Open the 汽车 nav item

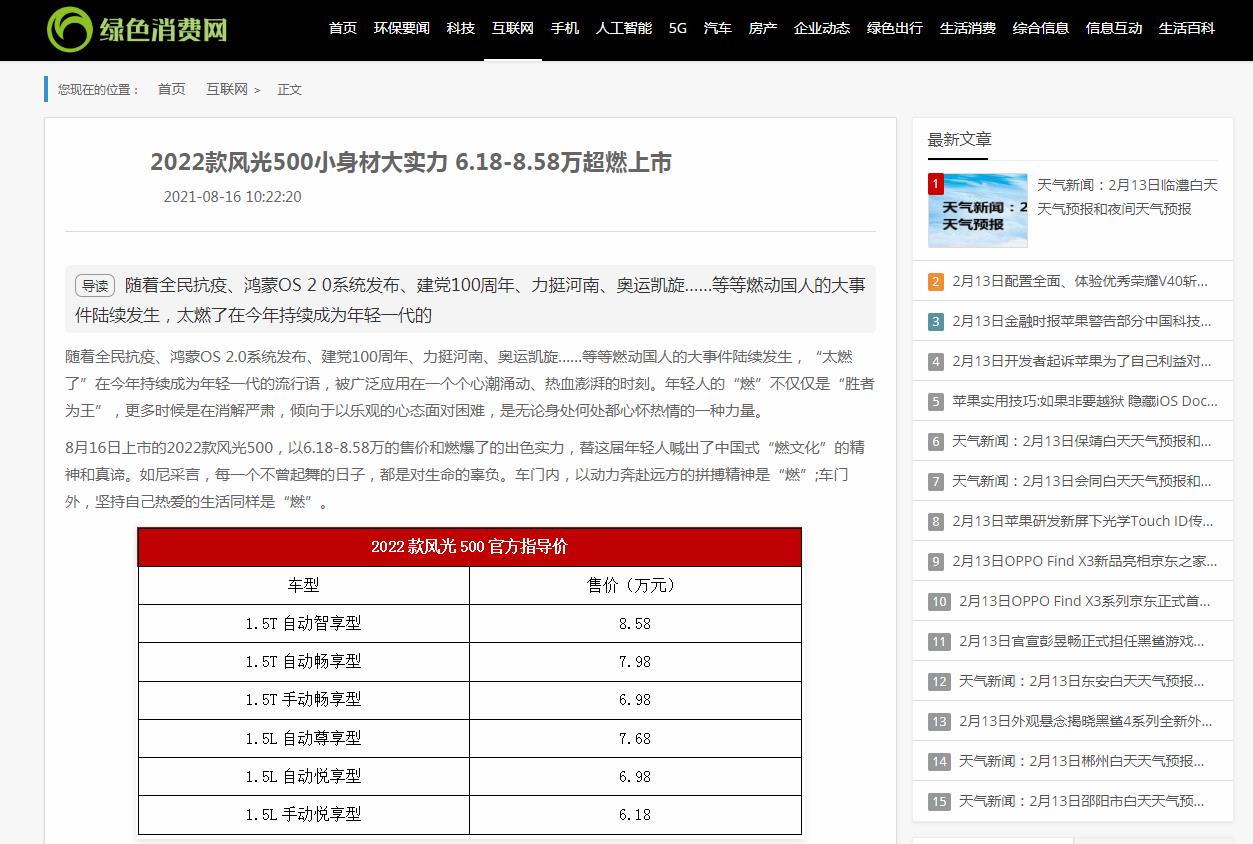(718, 28)
